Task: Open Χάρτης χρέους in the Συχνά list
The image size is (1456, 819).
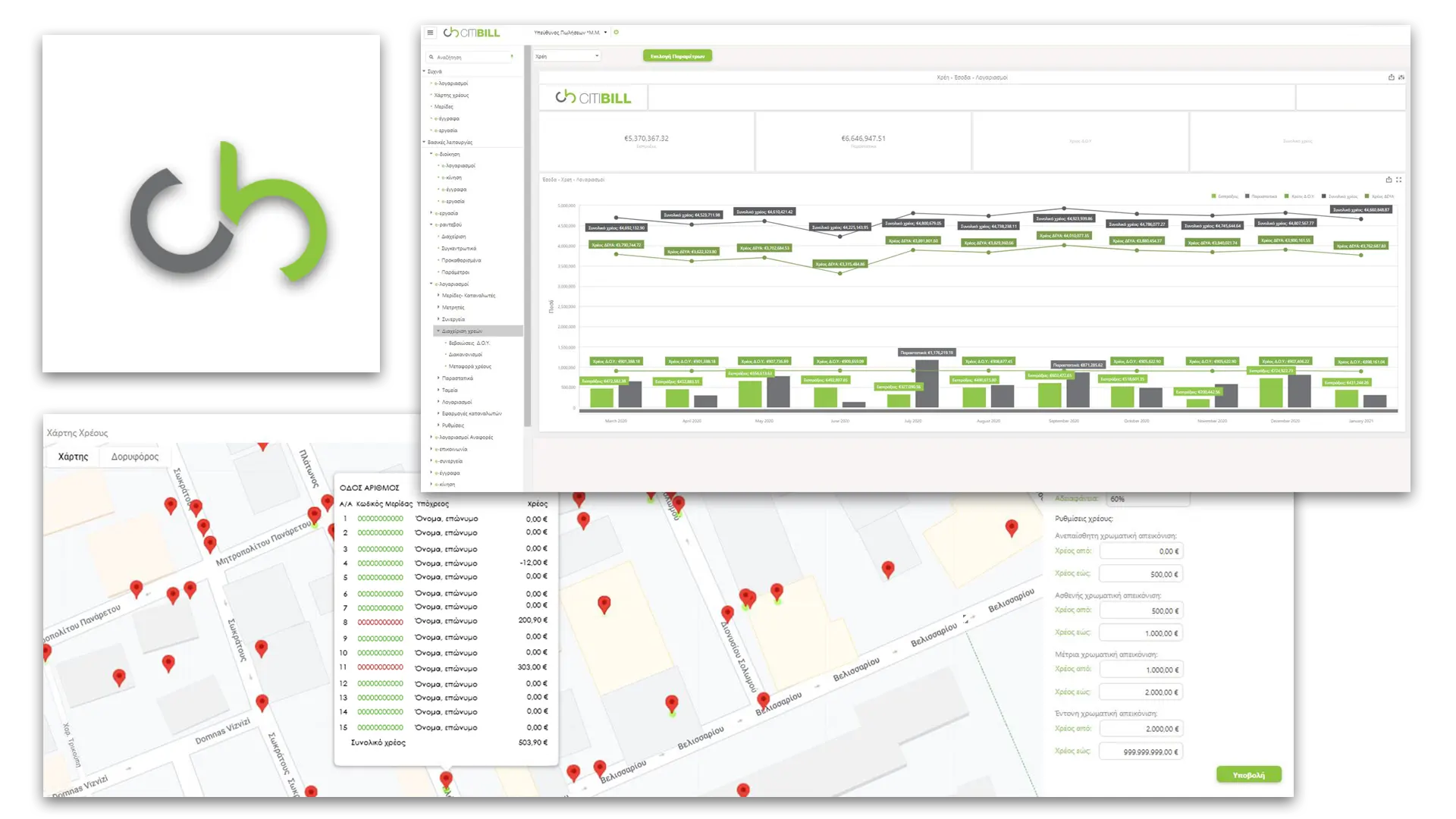Action: tap(451, 96)
